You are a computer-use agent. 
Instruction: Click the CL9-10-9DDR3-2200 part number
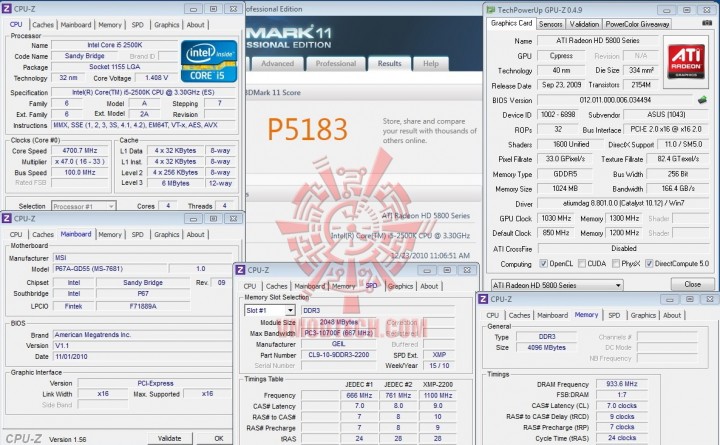click(338, 355)
